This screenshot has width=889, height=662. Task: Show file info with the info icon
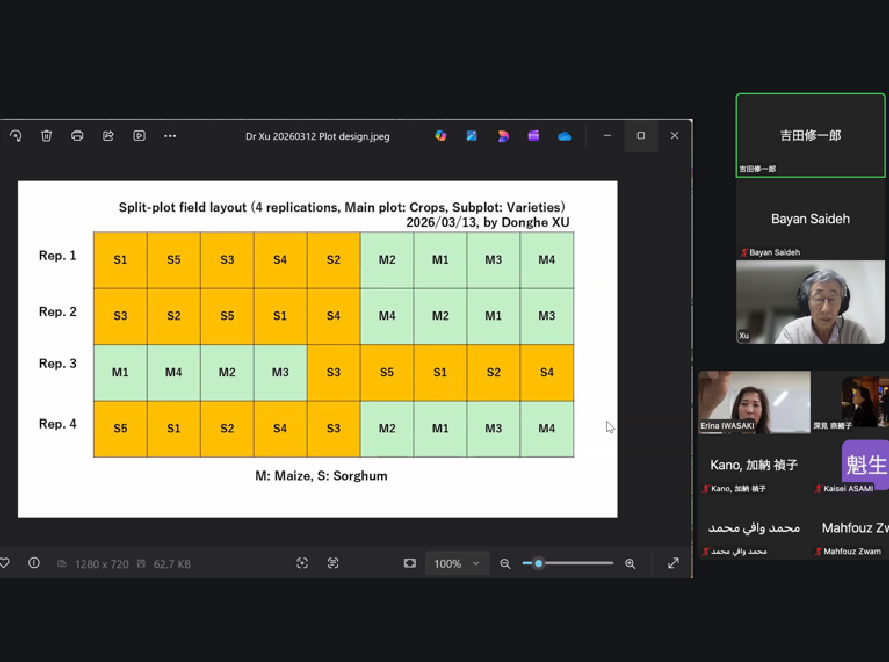click(x=34, y=564)
